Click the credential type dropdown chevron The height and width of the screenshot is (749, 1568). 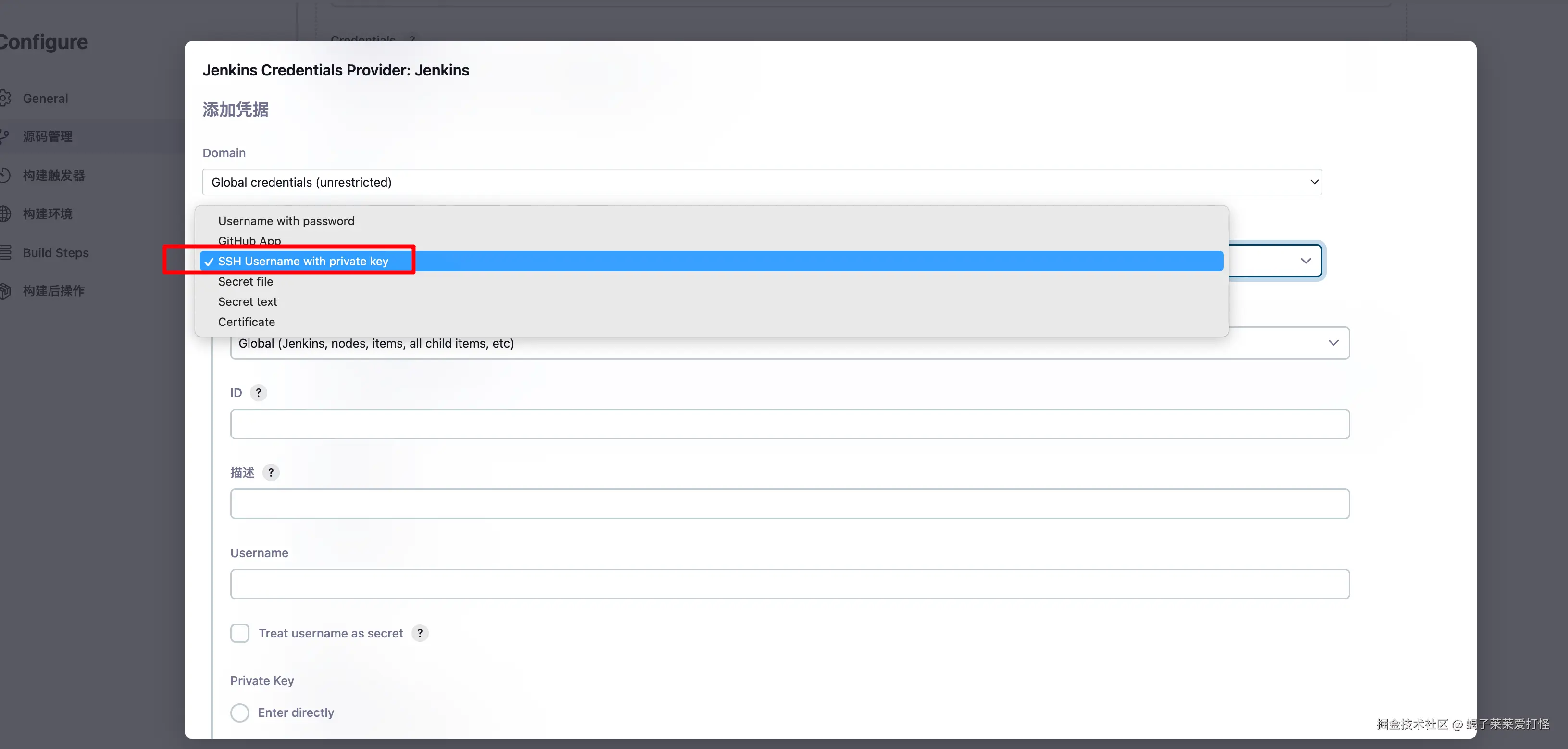[x=1305, y=261]
